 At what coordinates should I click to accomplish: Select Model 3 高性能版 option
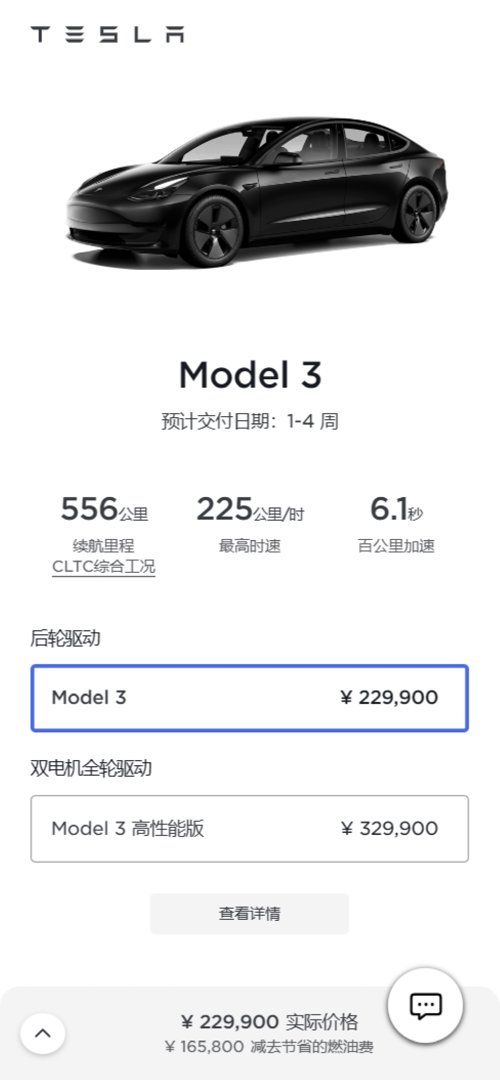pos(249,829)
